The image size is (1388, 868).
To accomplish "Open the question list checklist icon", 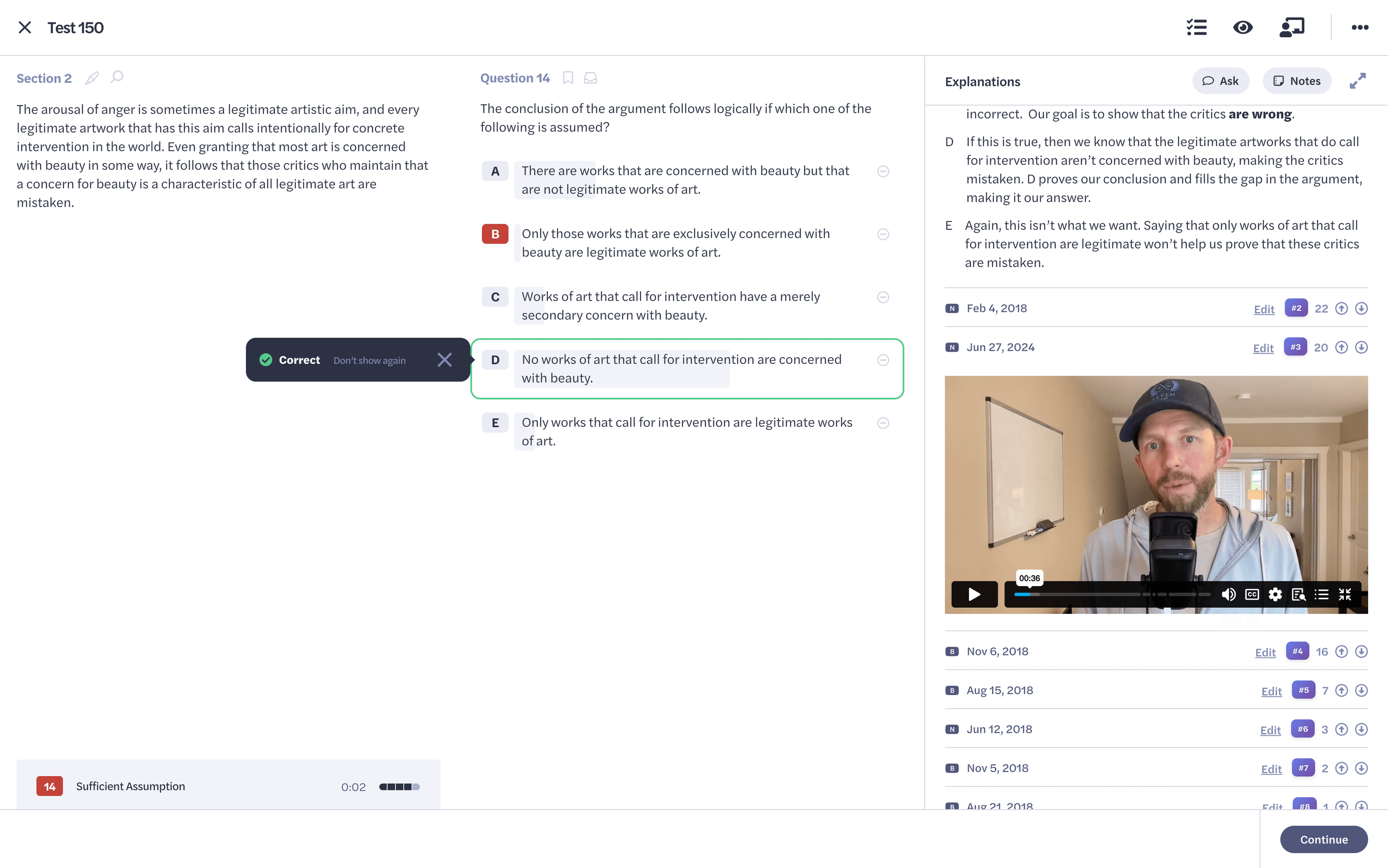I will [1197, 28].
